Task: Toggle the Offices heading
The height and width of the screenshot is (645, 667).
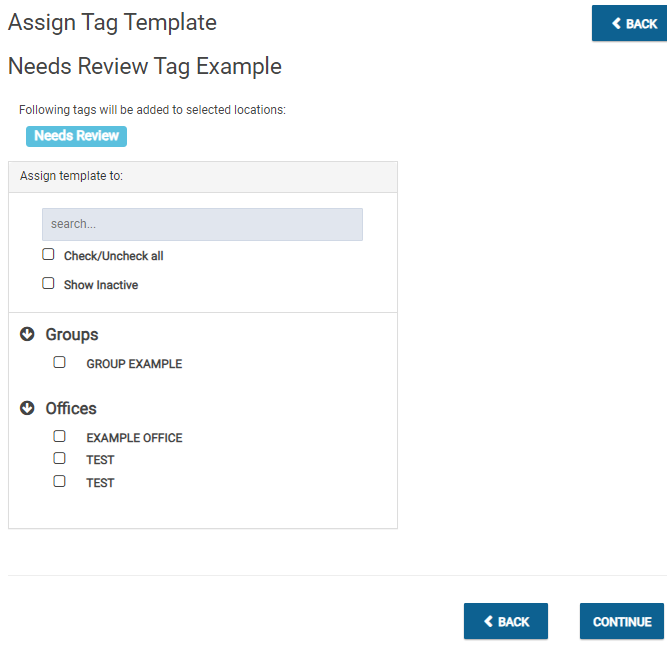Action: 71,408
